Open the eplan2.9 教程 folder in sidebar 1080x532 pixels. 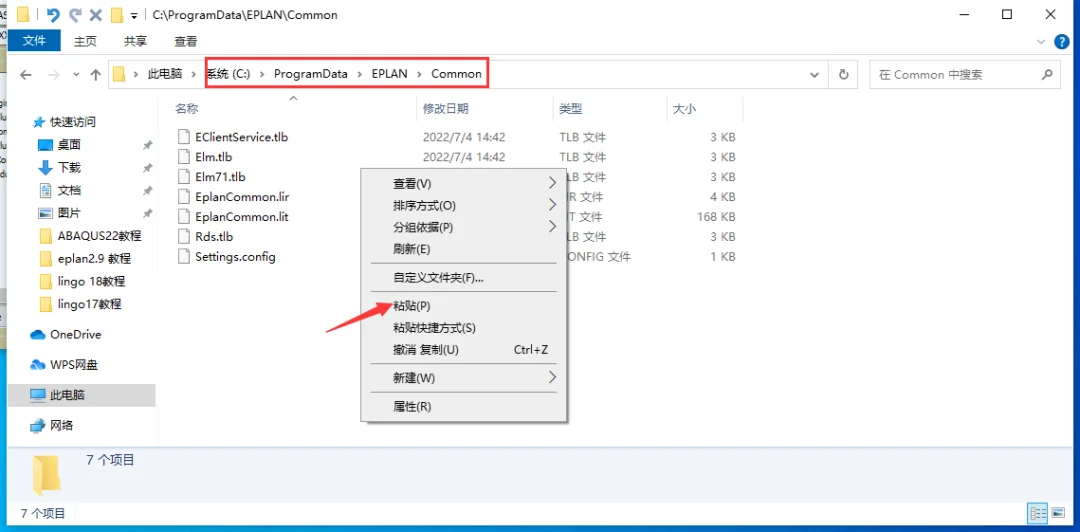coord(94,258)
